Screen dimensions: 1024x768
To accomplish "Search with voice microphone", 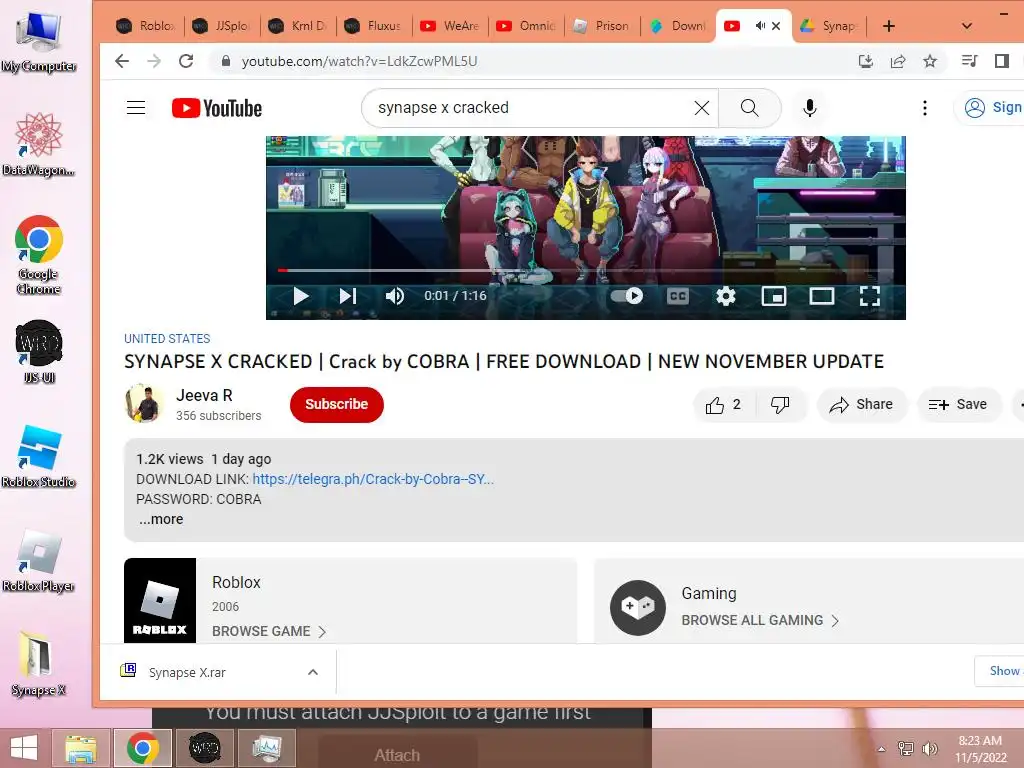I will point(810,108).
